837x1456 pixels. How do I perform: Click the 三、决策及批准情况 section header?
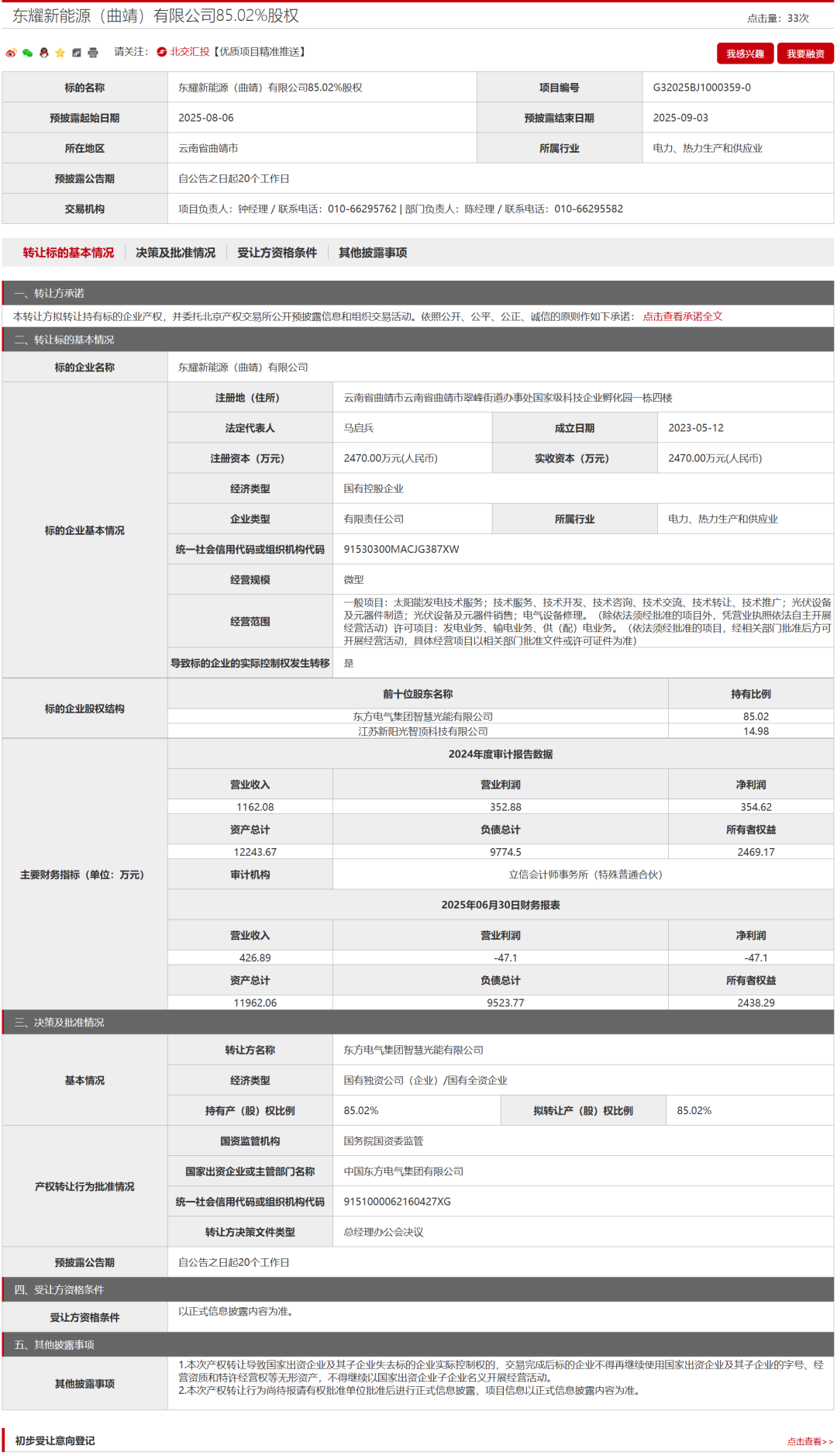click(x=418, y=1023)
